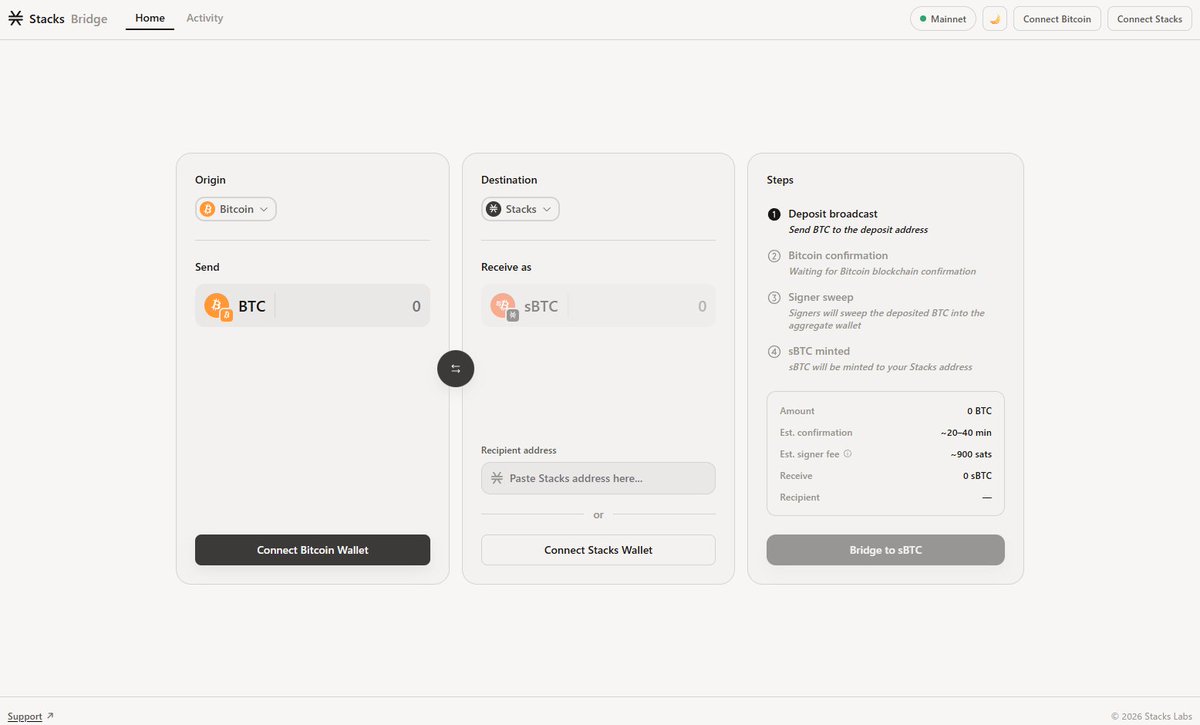Image resolution: width=1200 pixels, height=725 pixels.
Task: Click the 'Send BTC to the deposit address' text
Action: [858, 230]
